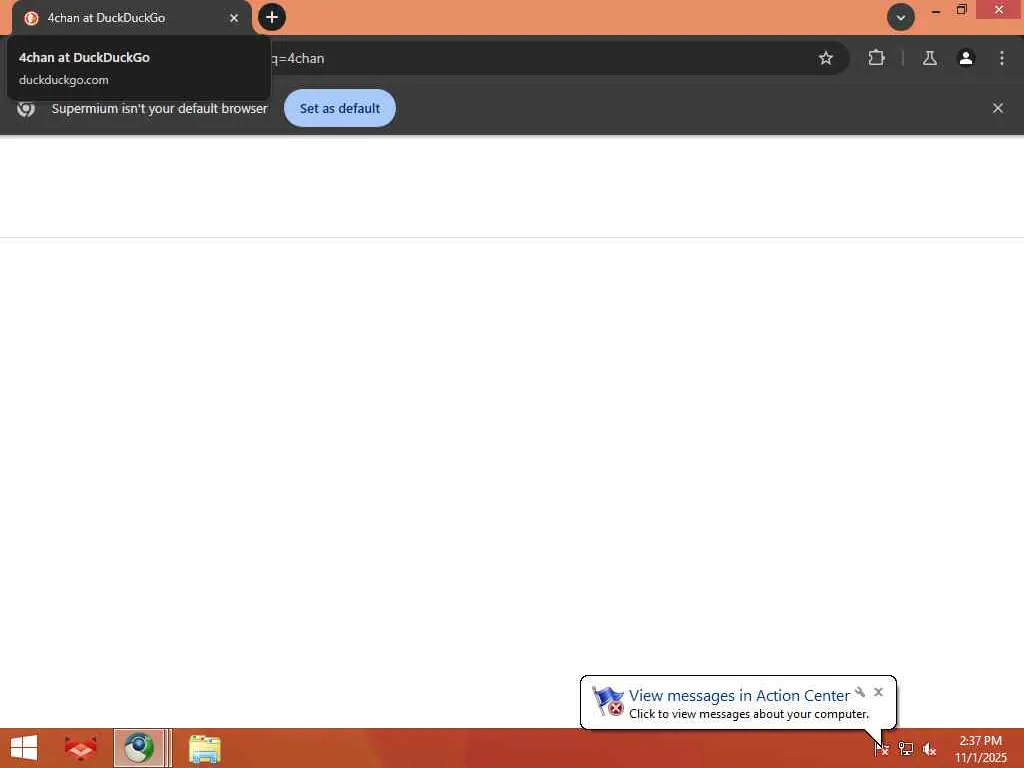The image size is (1024, 768).
Task: Click the Supermium taskbar icon
Action: (x=139, y=748)
